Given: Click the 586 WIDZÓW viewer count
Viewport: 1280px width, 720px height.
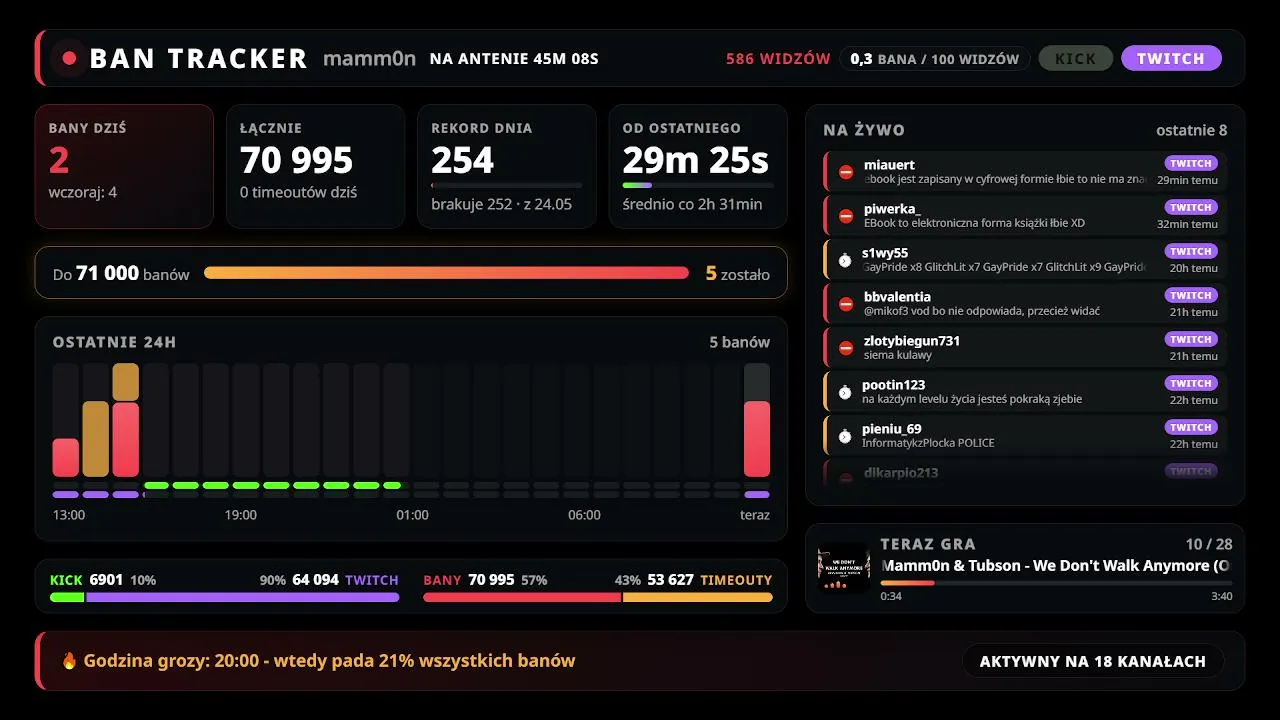Looking at the screenshot, I should coord(778,59).
